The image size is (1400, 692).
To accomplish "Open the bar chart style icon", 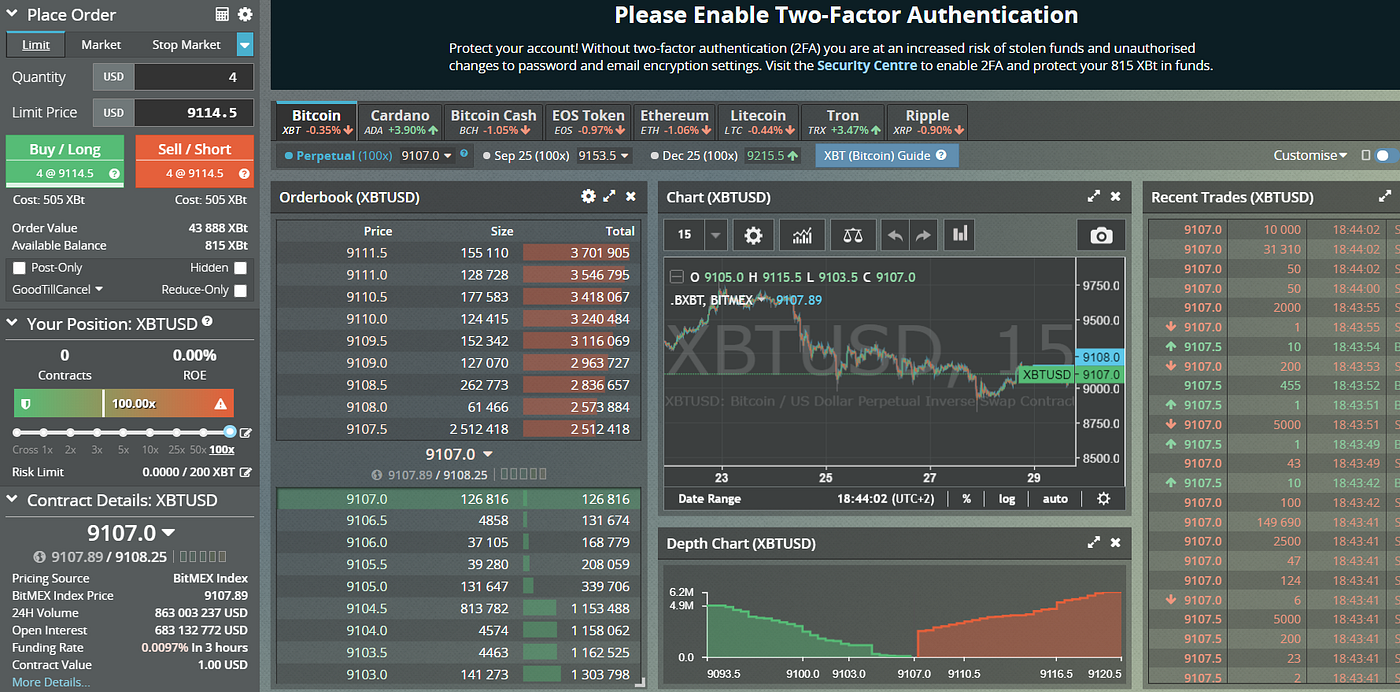I will coord(960,235).
